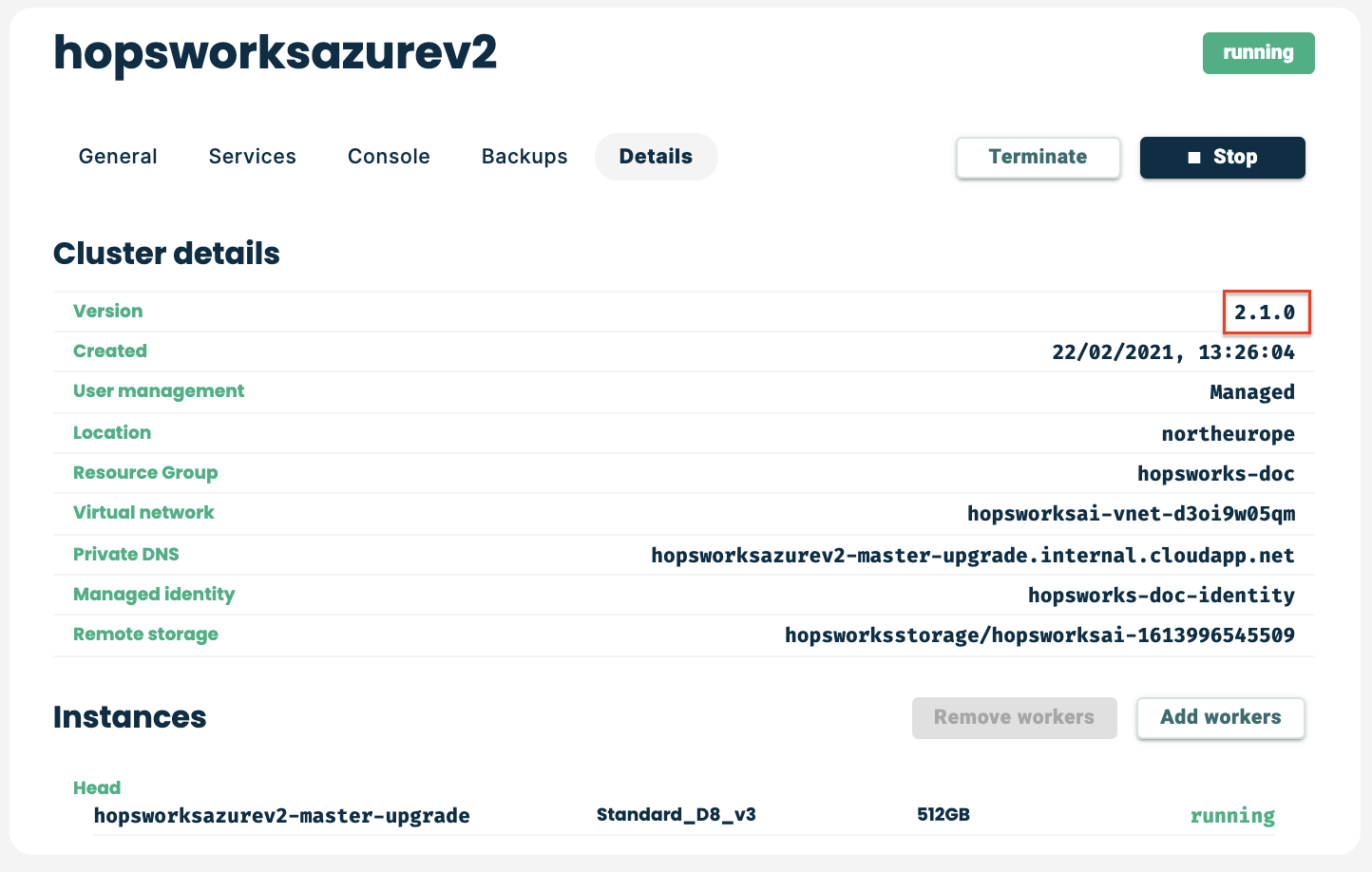The height and width of the screenshot is (872, 1372).
Task: Select the Details tab
Action: [656, 157]
